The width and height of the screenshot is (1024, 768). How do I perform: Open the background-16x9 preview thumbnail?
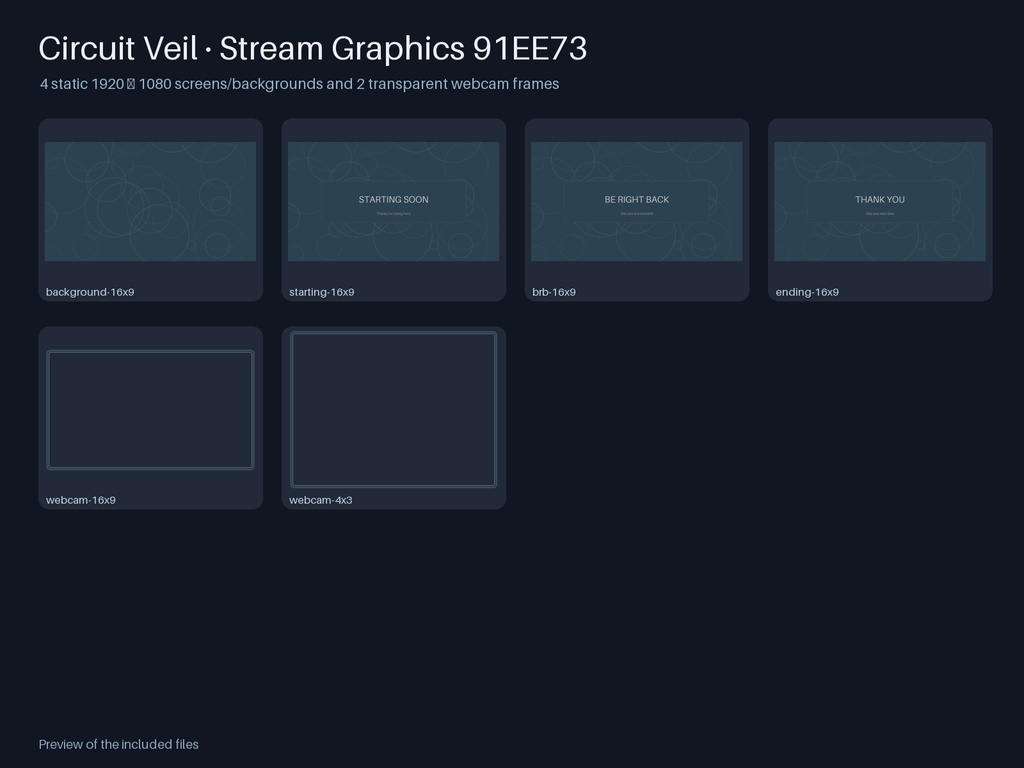(150, 201)
